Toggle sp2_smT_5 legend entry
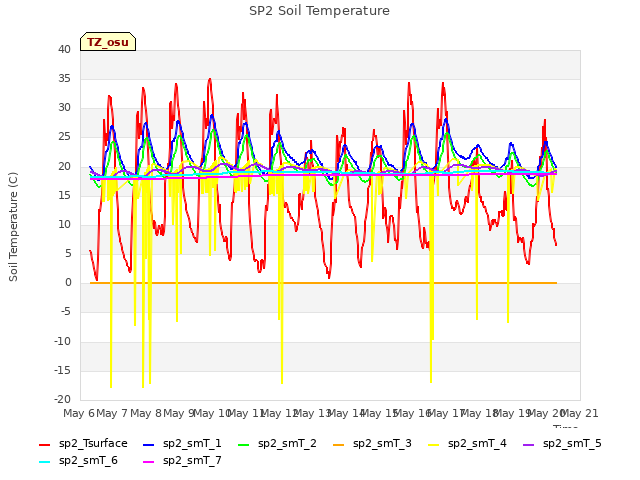The image size is (640, 480). [562, 444]
